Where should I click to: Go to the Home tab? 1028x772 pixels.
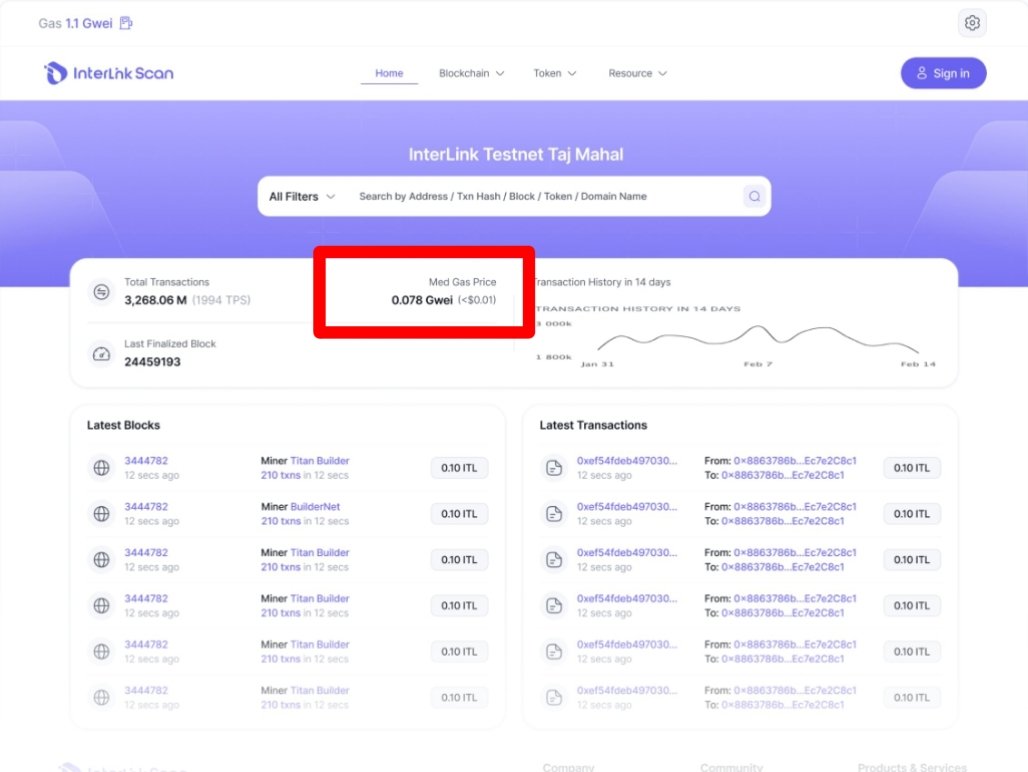[389, 73]
